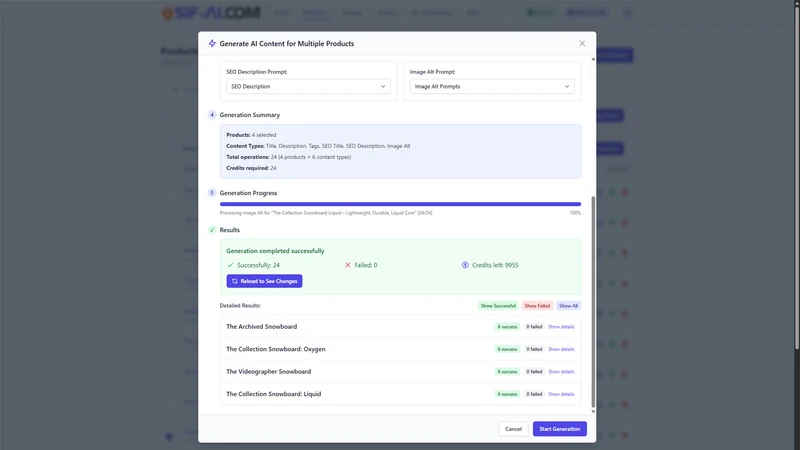800x450 pixels.
Task: Click 'The Archived Snowboard' row title
Action: pyautogui.click(x=262, y=327)
